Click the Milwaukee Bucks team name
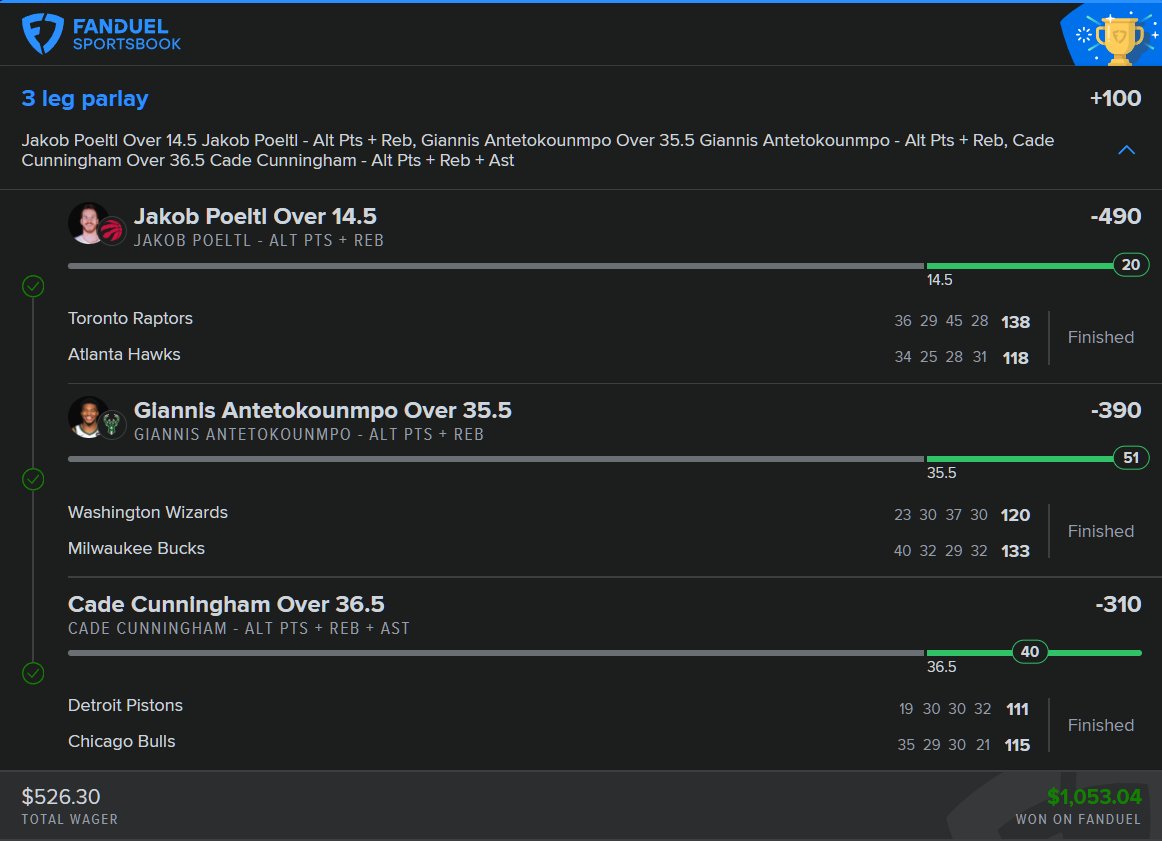 (x=136, y=549)
